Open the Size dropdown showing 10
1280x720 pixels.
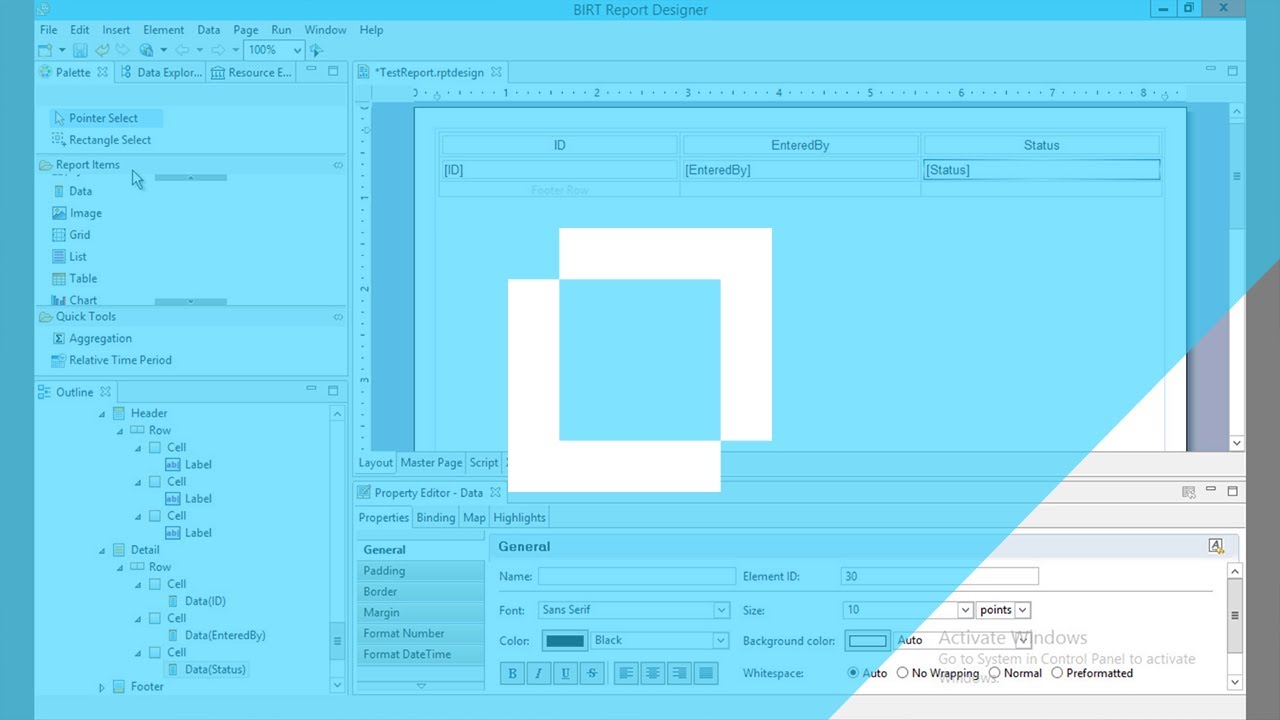click(x=965, y=610)
